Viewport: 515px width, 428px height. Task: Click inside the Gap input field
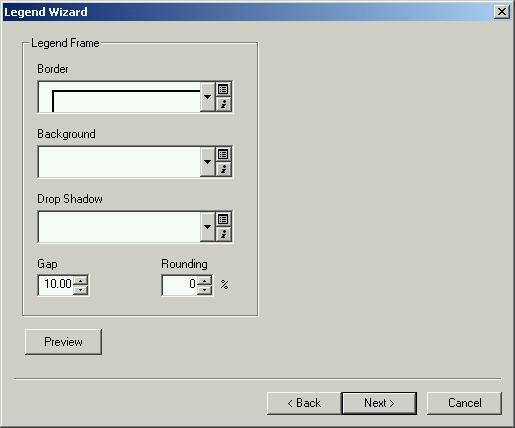pos(56,285)
